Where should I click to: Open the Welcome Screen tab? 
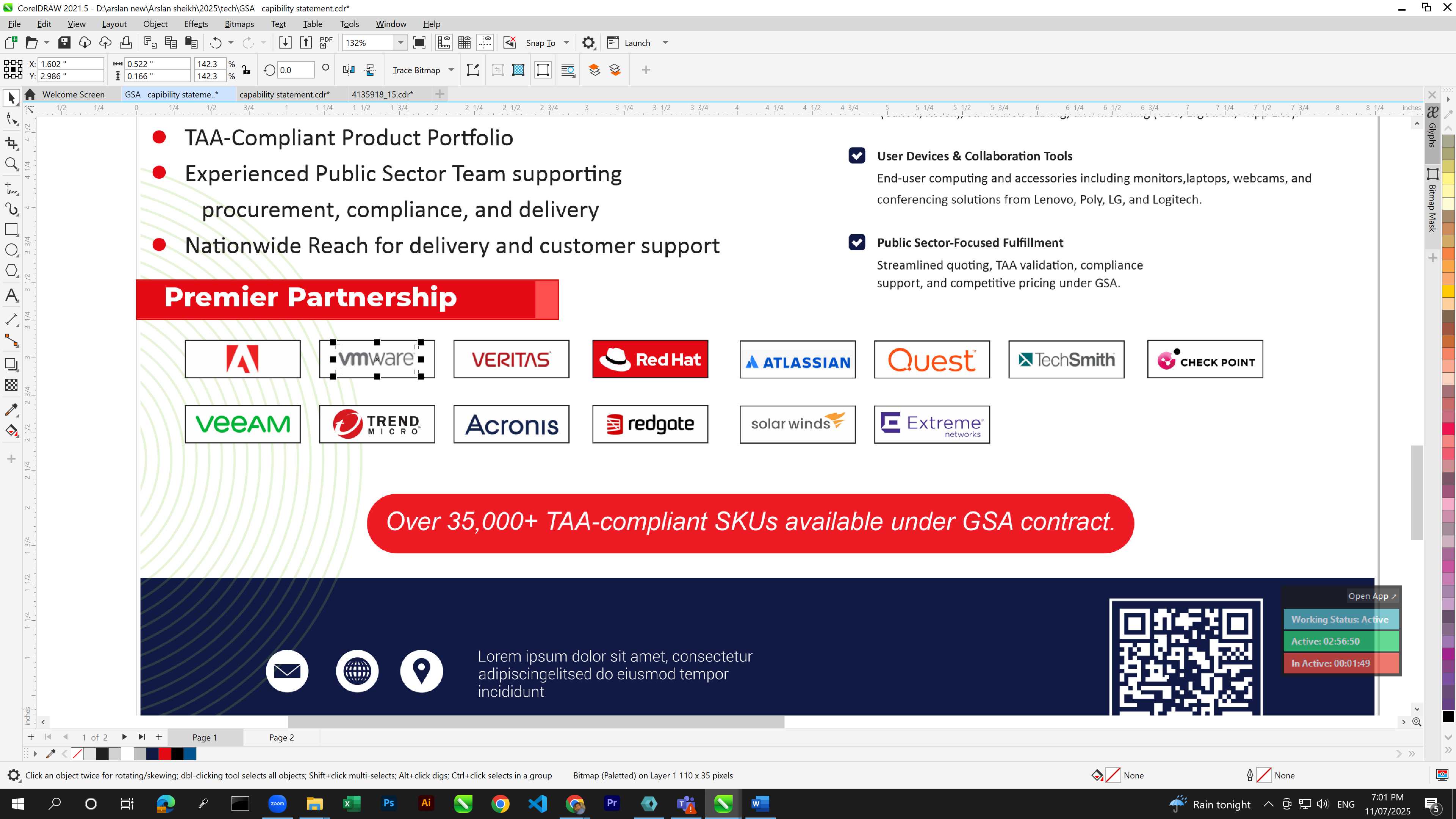[73, 94]
